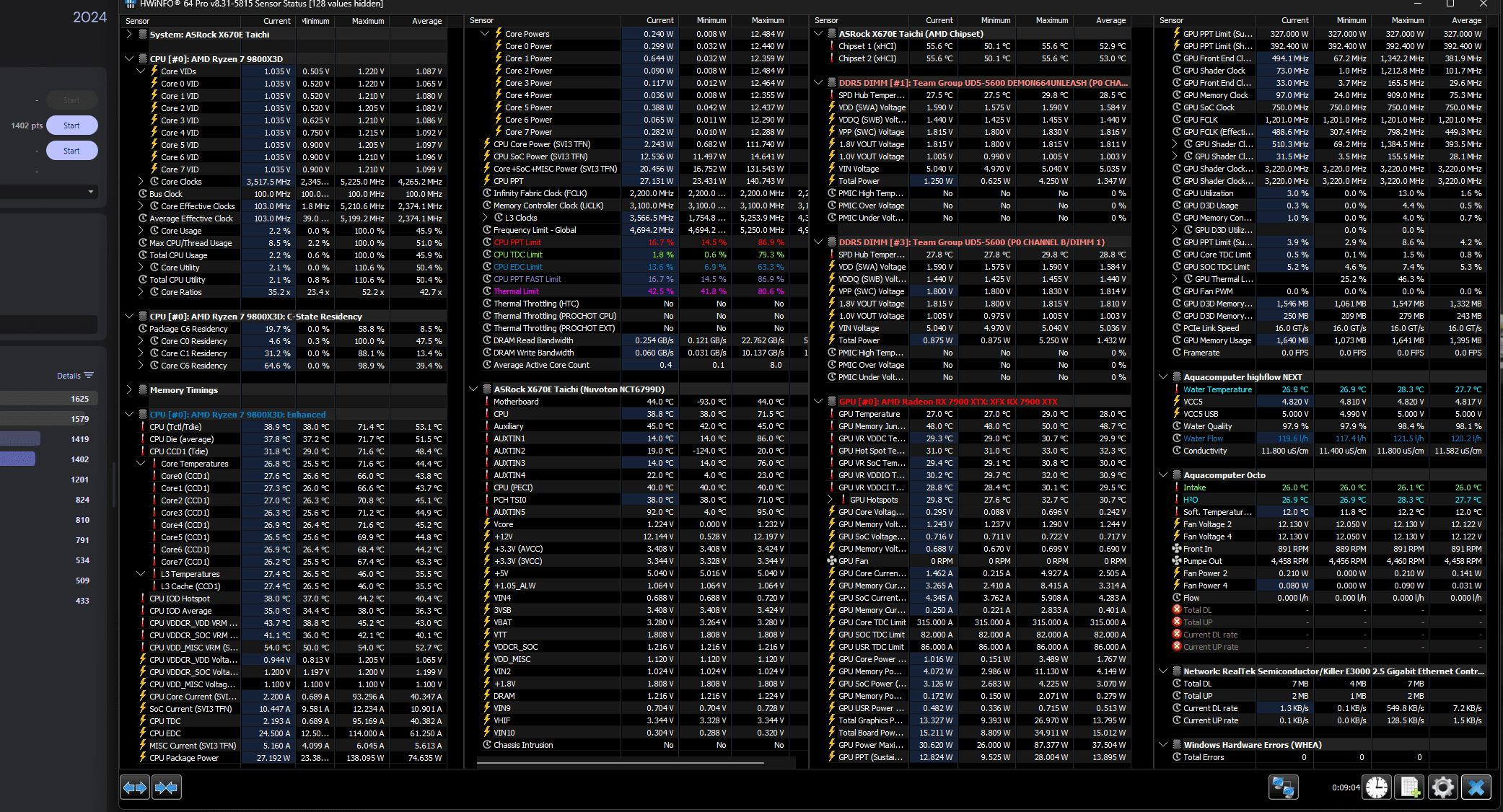Open the remote network monitoring icon
This screenshot has height=812, width=1503.
click(1283, 787)
